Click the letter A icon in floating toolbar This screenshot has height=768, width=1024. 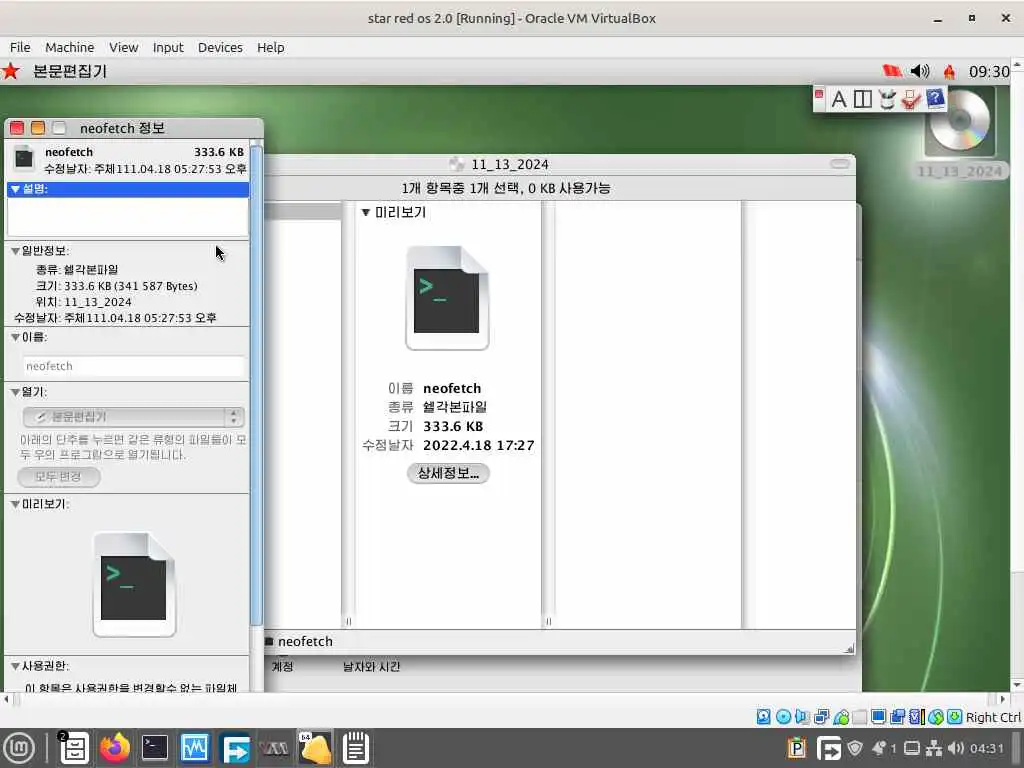839,99
